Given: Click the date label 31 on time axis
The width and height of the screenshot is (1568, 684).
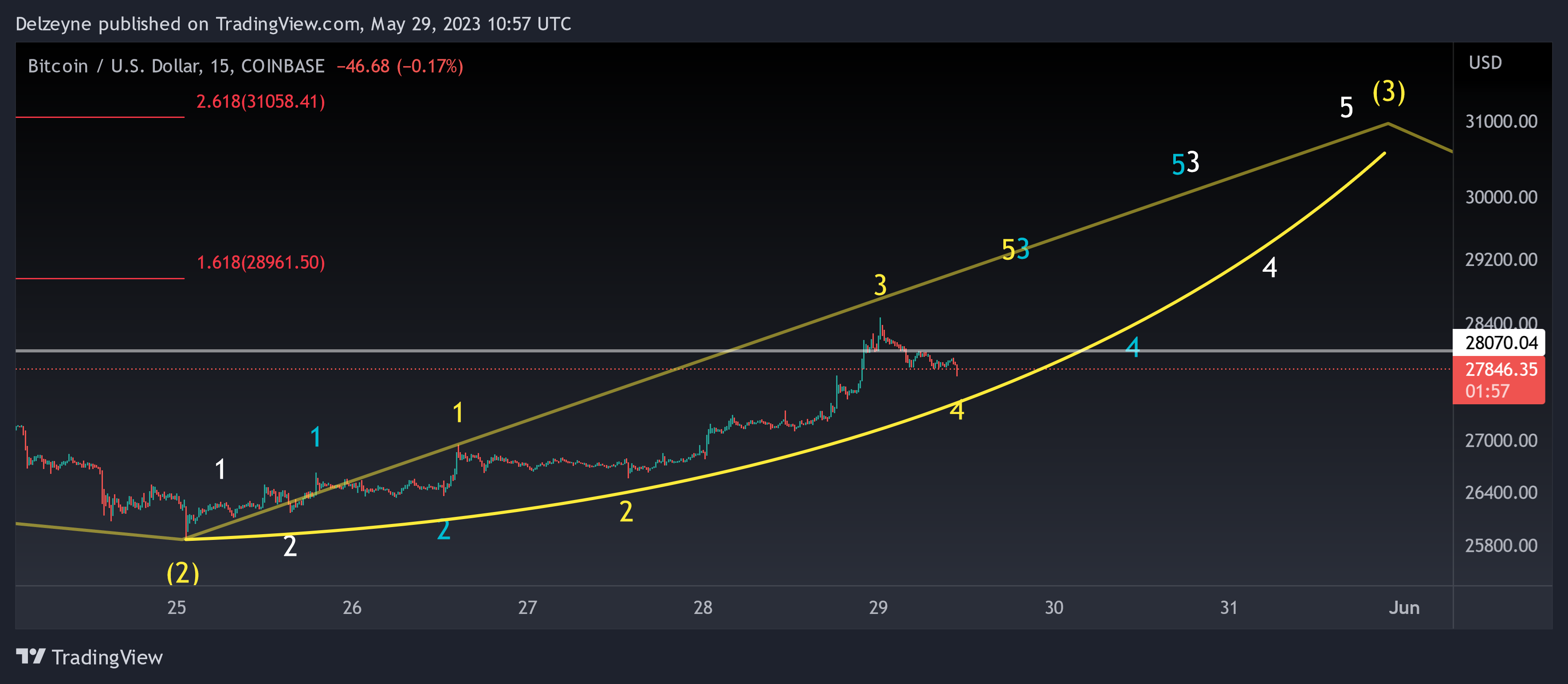Looking at the screenshot, I should tap(1228, 607).
